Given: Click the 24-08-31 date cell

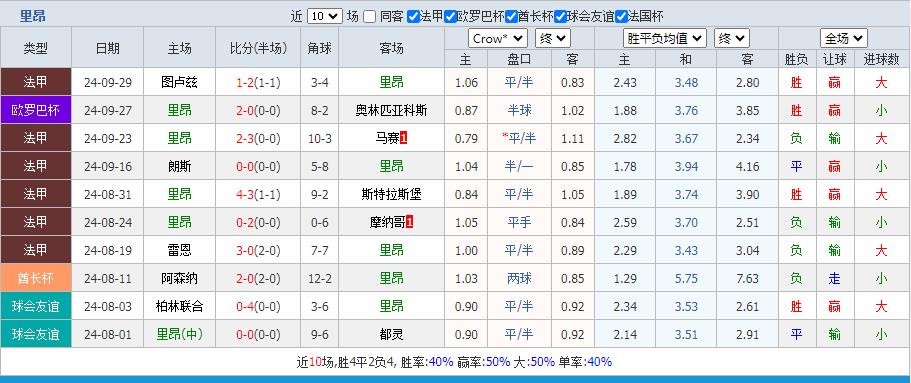Looking at the screenshot, I should click(x=107, y=194).
